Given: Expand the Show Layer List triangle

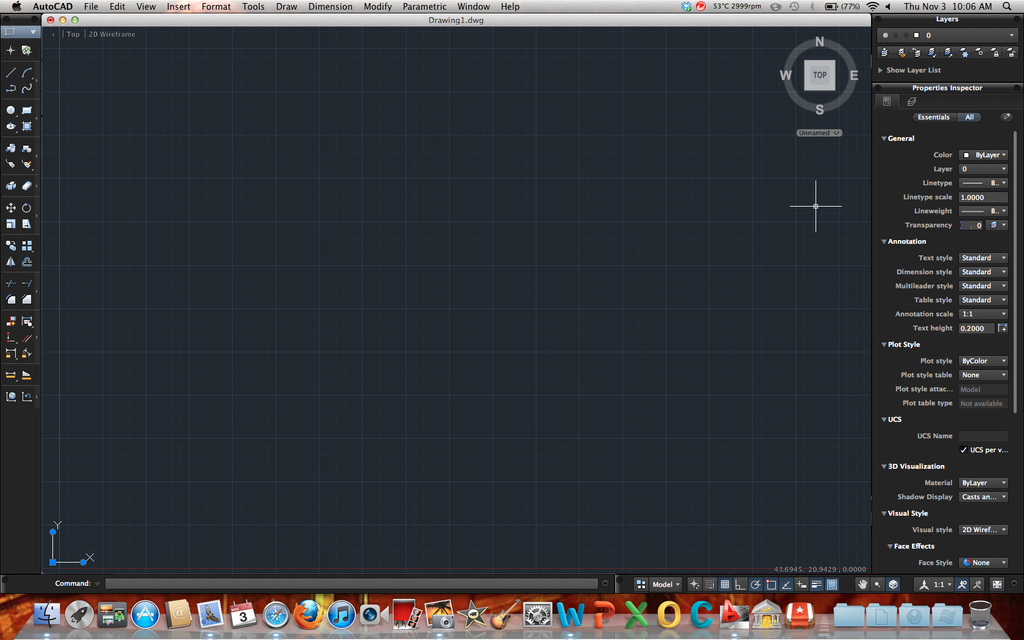Looking at the screenshot, I should 880,70.
